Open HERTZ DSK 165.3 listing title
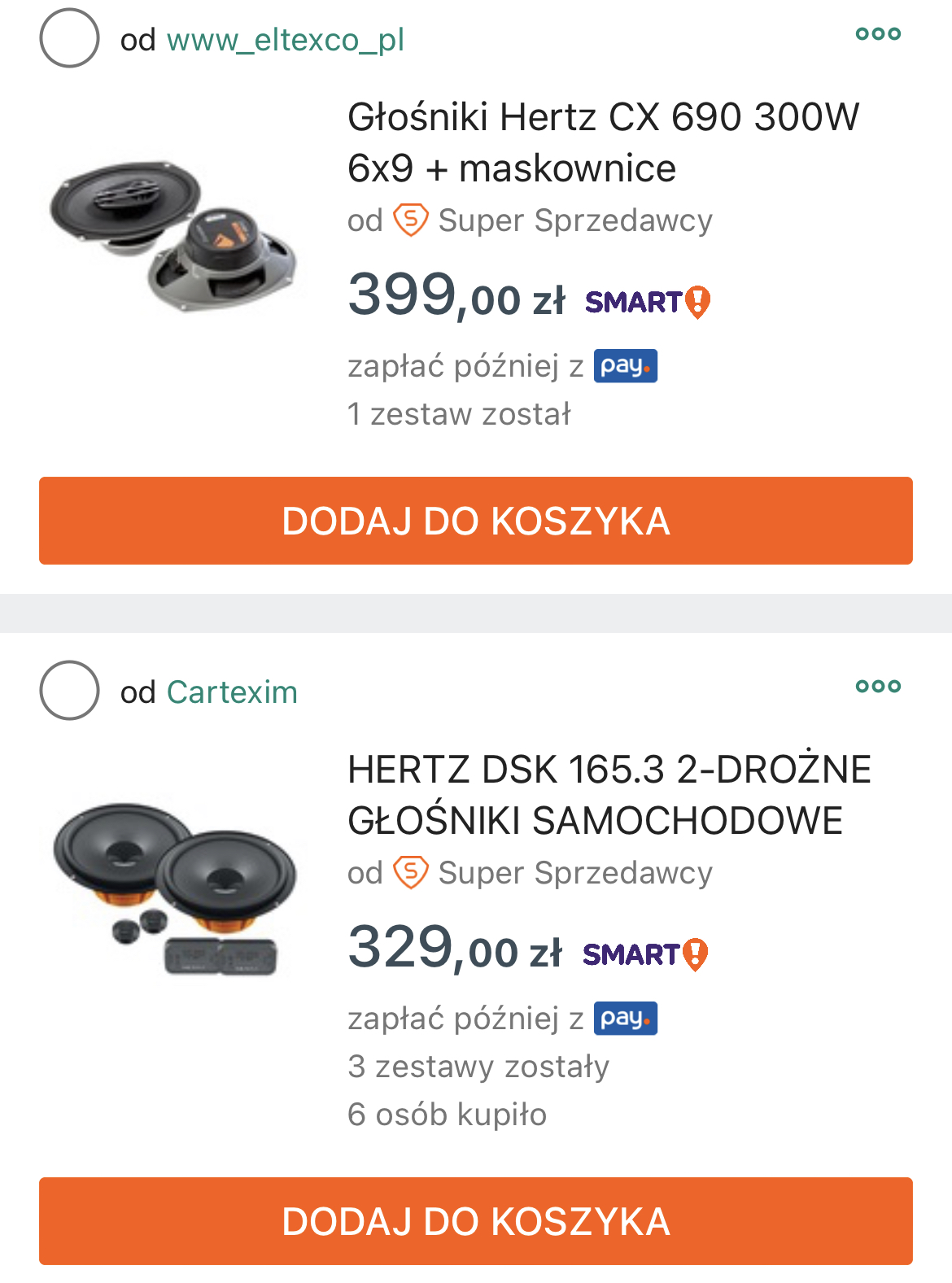 (609, 794)
